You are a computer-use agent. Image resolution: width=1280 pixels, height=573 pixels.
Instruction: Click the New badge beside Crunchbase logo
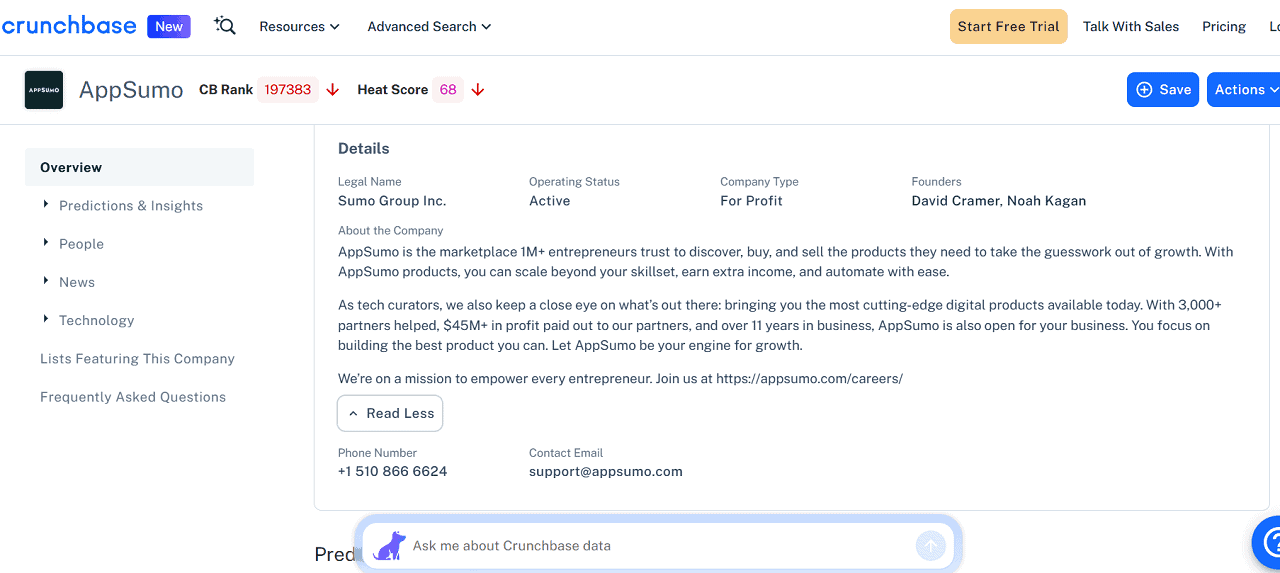pyautogui.click(x=169, y=27)
